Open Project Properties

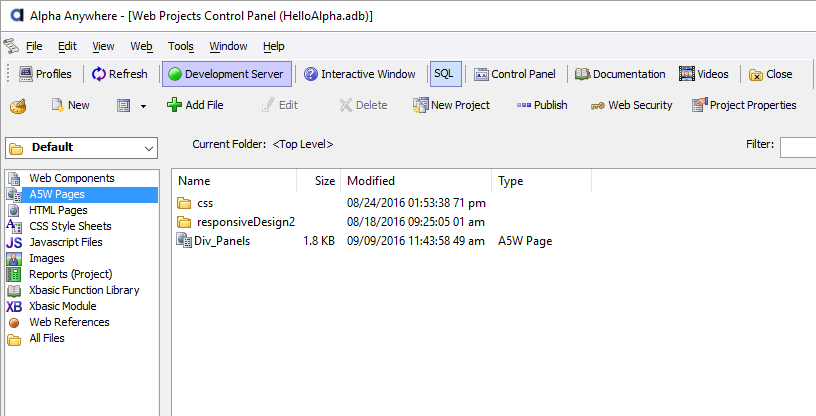(744, 105)
